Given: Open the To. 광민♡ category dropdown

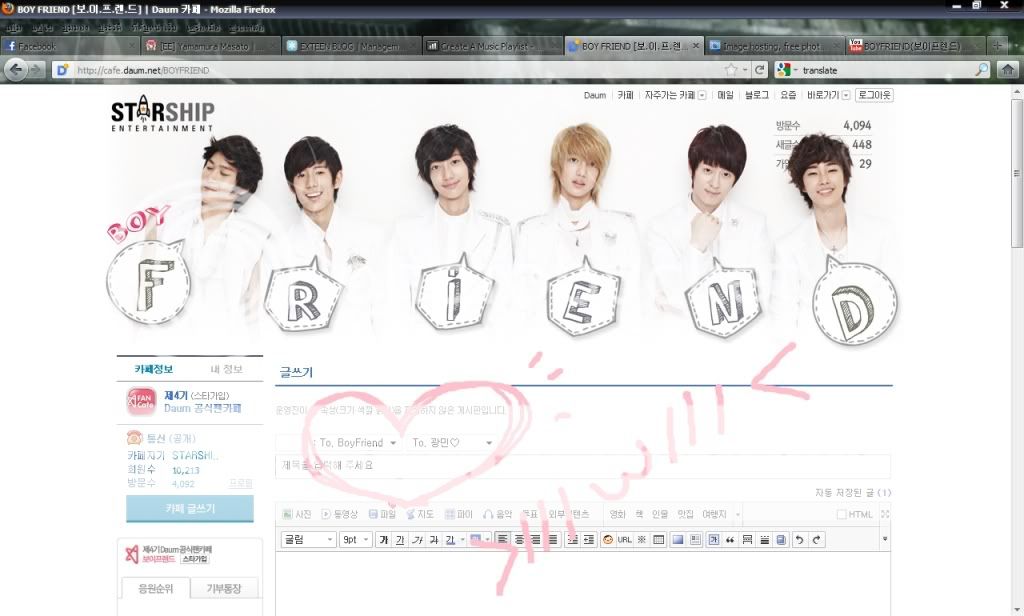Looking at the screenshot, I should coord(451,443).
